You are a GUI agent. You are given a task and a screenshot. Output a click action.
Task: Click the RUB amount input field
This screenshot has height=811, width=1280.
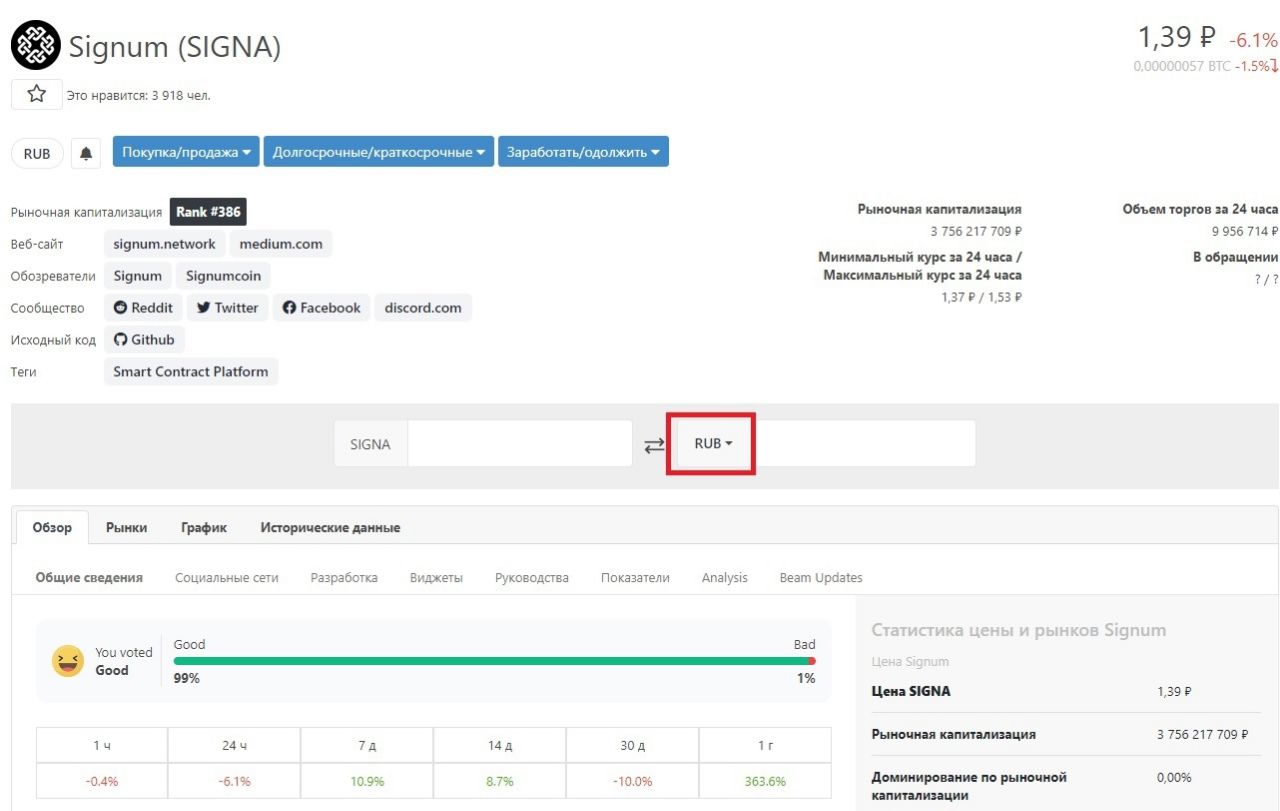863,443
